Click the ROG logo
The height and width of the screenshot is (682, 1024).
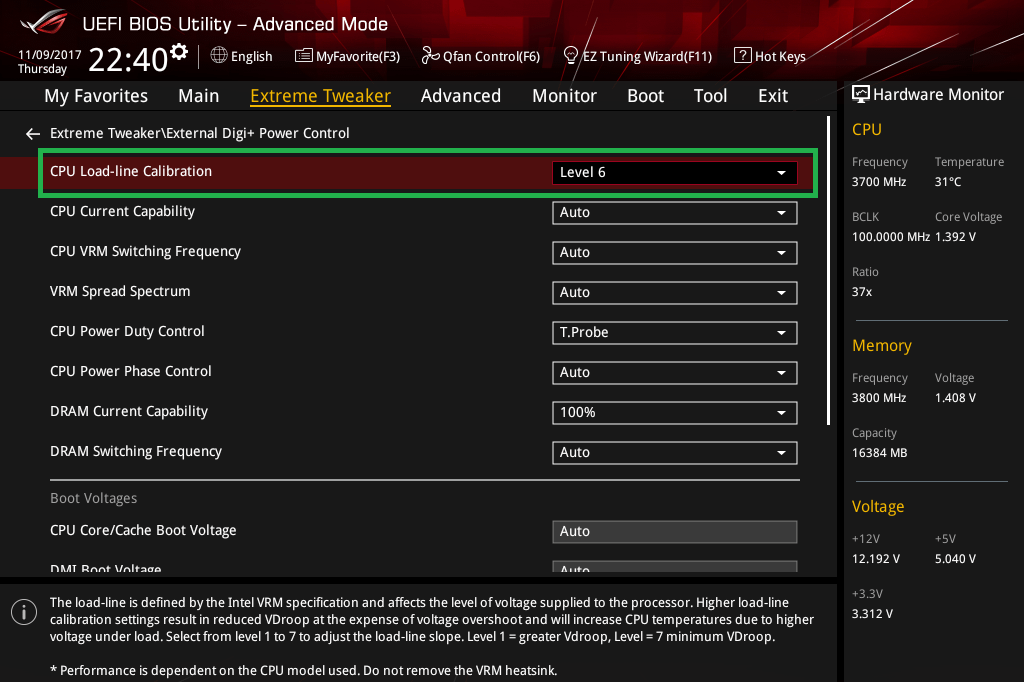(43, 22)
